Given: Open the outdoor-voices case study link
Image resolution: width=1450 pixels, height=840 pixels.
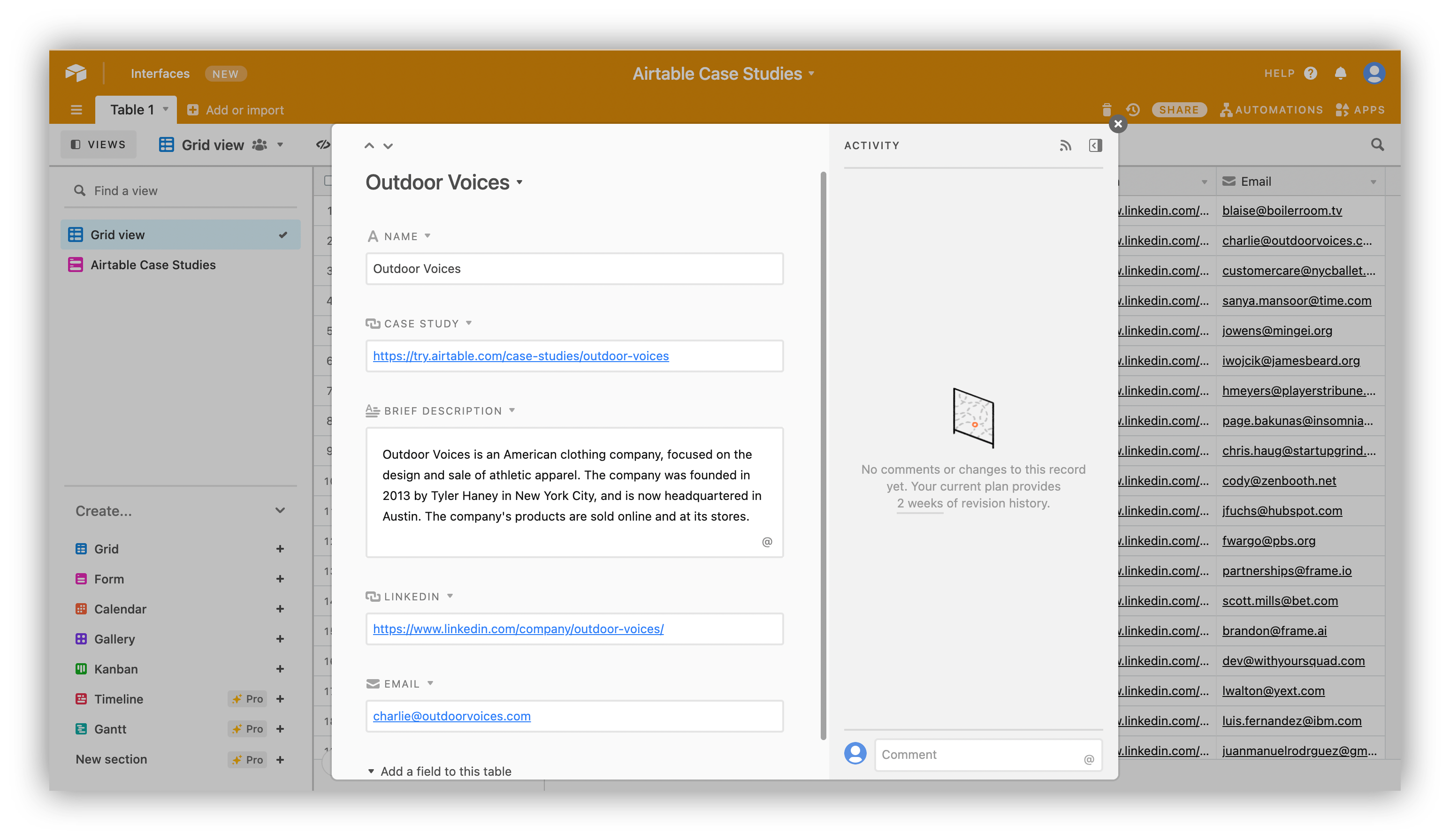Looking at the screenshot, I should [521, 356].
